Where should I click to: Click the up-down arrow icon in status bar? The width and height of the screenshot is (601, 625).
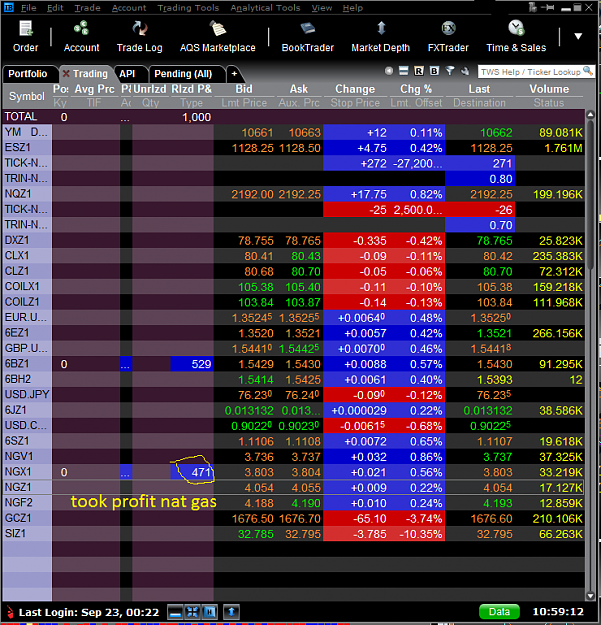(232, 612)
